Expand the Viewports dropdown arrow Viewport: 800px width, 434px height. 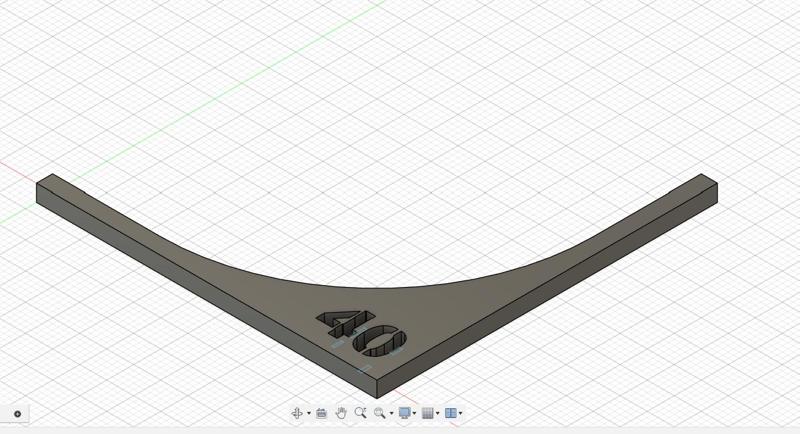click(x=461, y=414)
